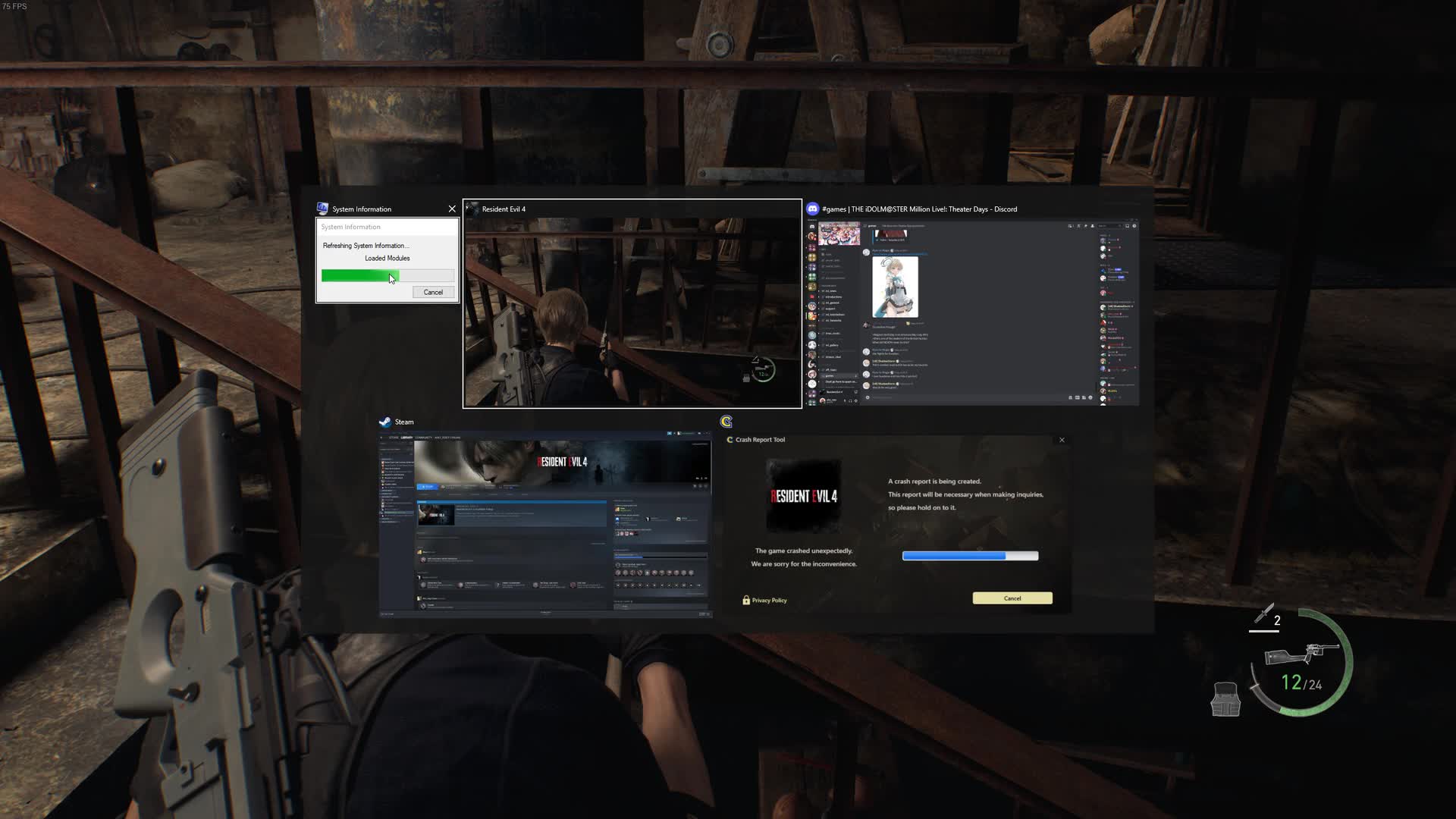Click the padlock icon beside Privacy Policy
1456x819 pixels.
click(x=746, y=600)
